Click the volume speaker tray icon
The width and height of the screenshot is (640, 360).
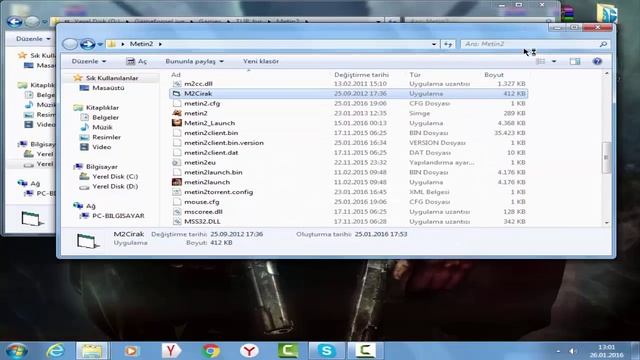[573, 351]
